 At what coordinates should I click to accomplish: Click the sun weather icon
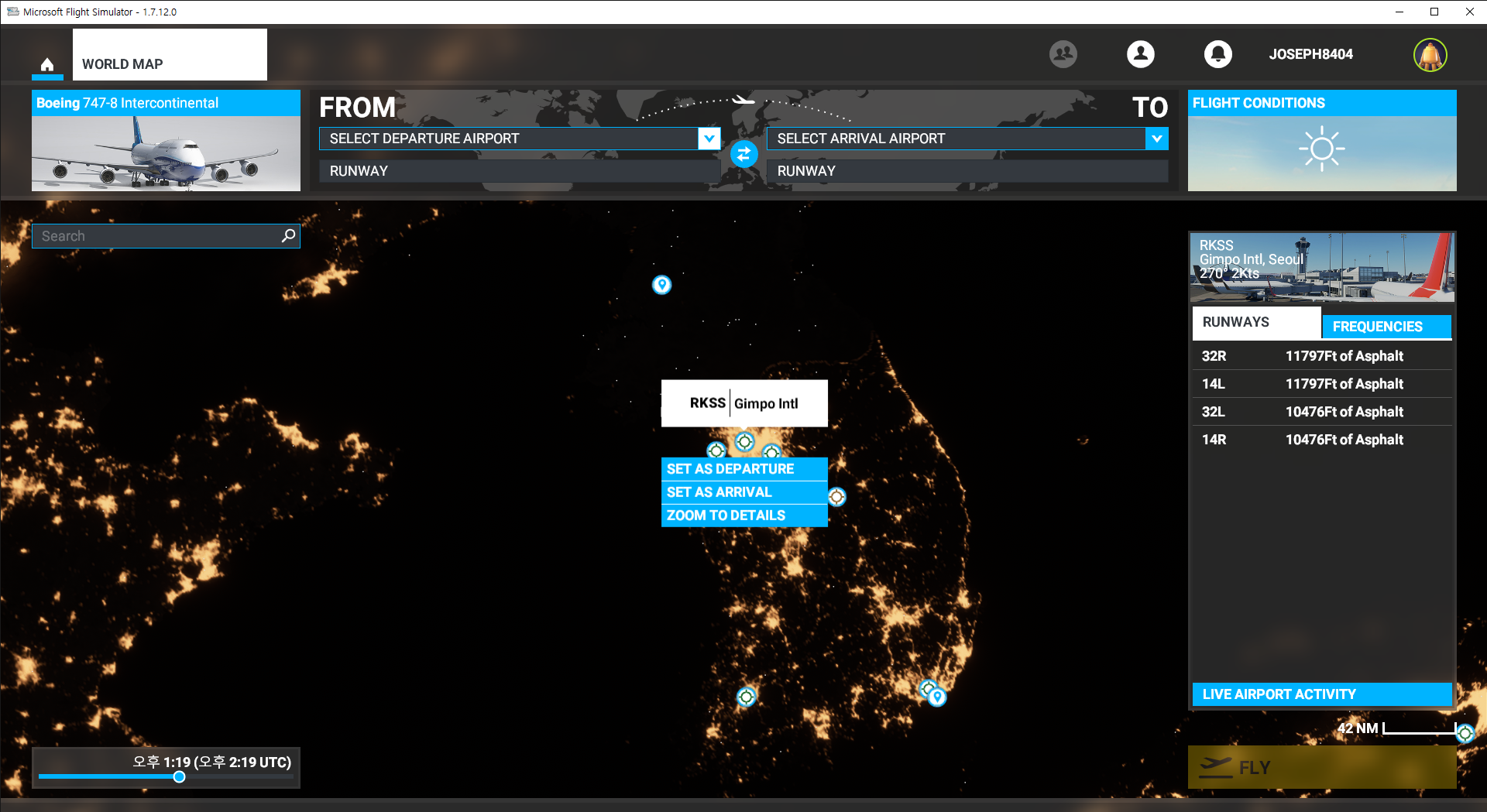coord(1321,149)
